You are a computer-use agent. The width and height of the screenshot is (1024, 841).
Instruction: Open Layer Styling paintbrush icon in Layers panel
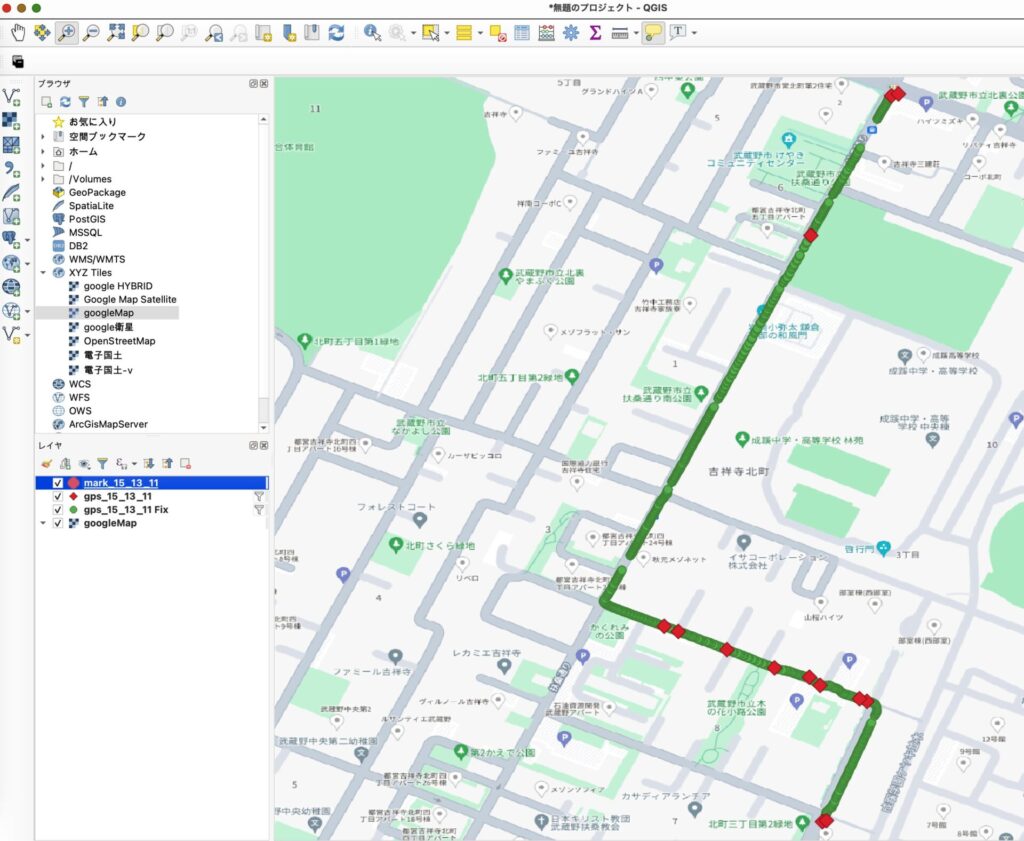[x=46, y=463]
